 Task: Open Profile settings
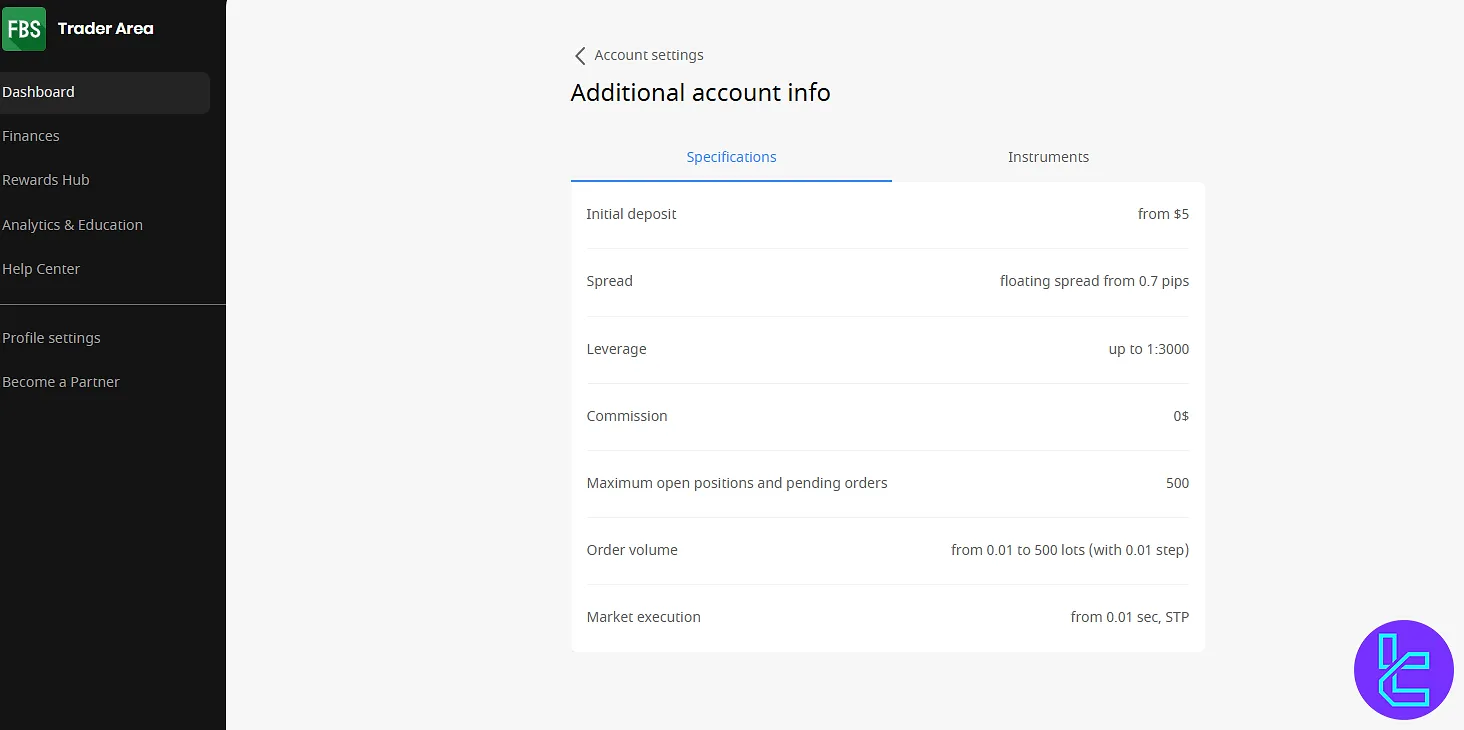51,338
